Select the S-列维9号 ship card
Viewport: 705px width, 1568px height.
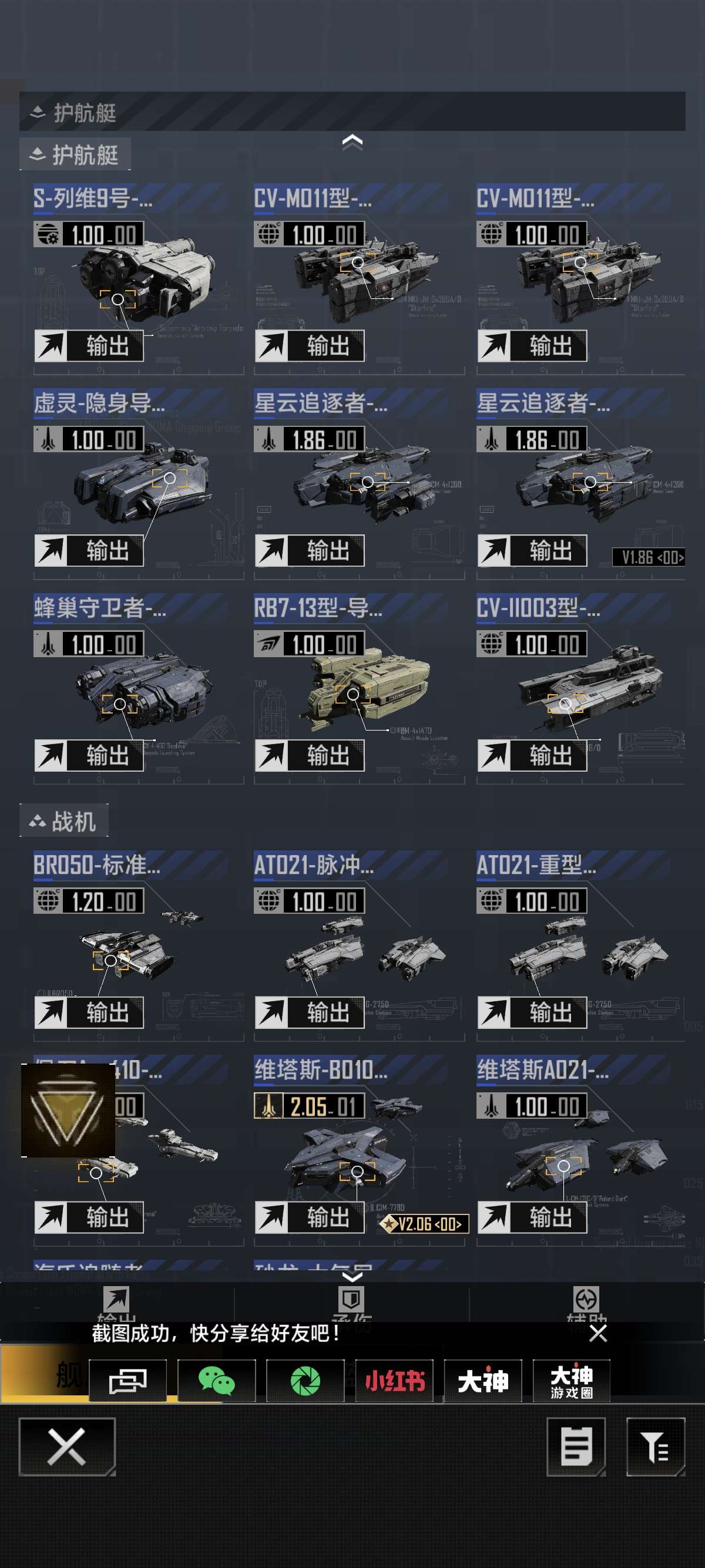[x=139, y=279]
